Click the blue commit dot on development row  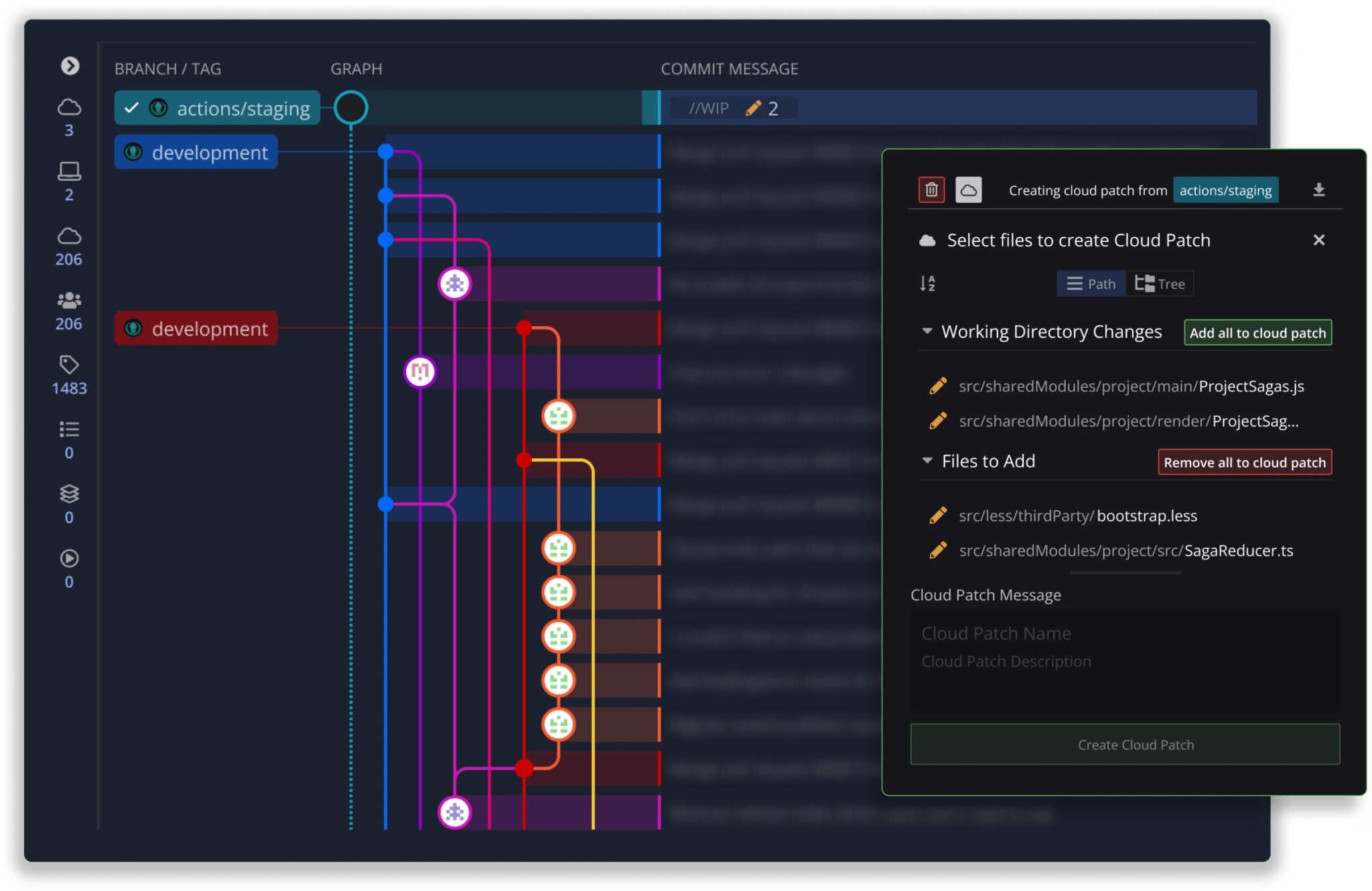point(385,151)
